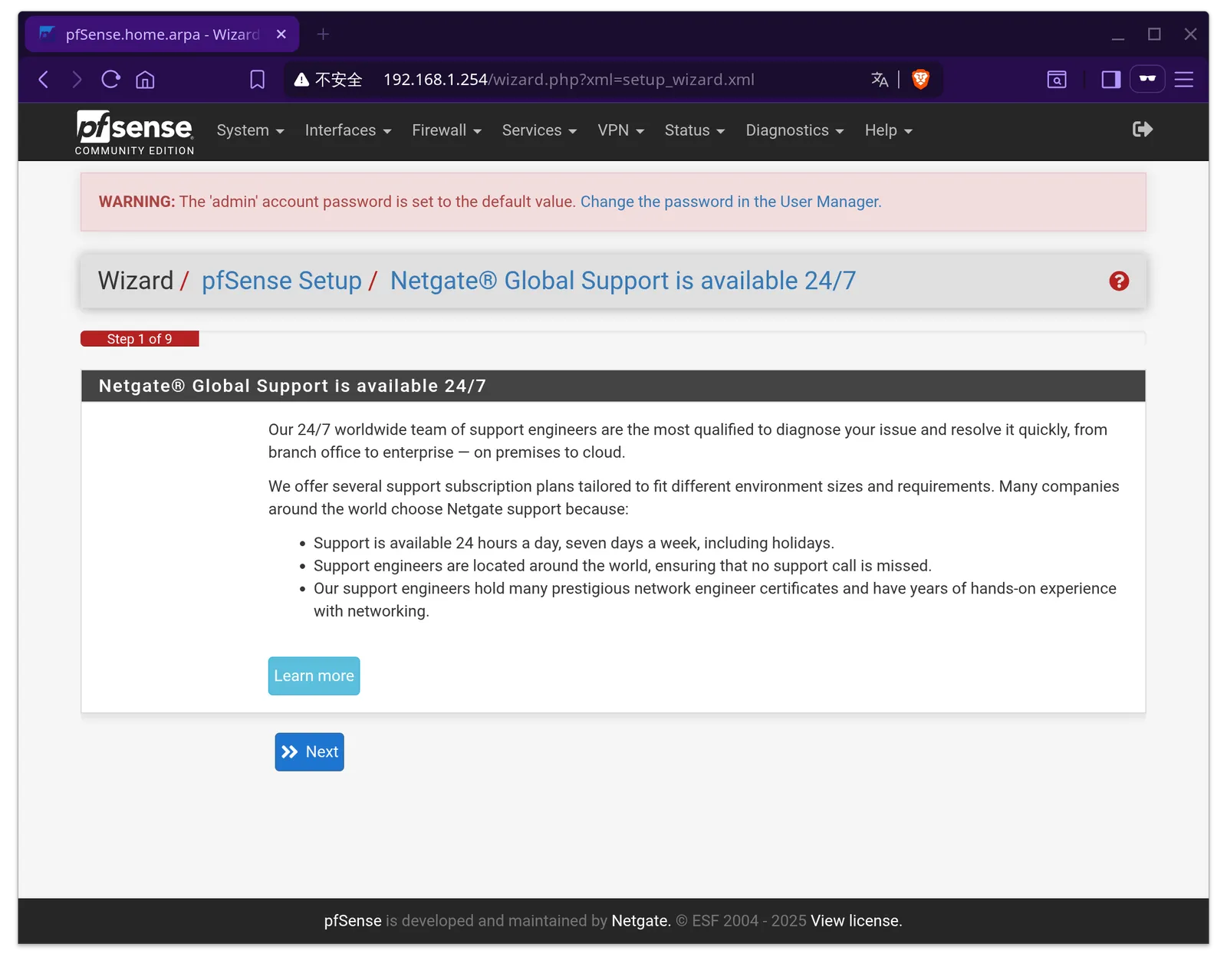Open a new browser tab
This screenshot has width=1227, height=980.
point(323,35)
